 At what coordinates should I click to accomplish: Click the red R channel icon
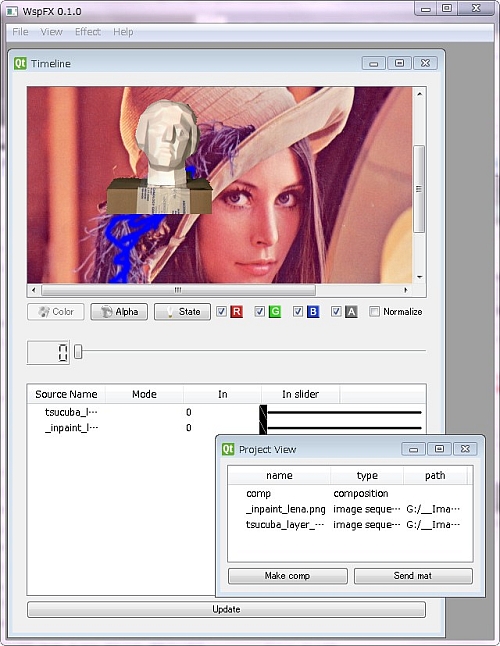pyautogui.click(x=236, y=312)
